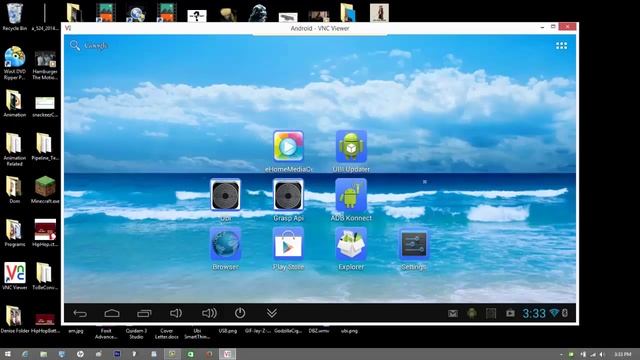The image size is (640, 360).
Task: Select the ToBeConv... folder icon
Action: click(x=45, y=276)
